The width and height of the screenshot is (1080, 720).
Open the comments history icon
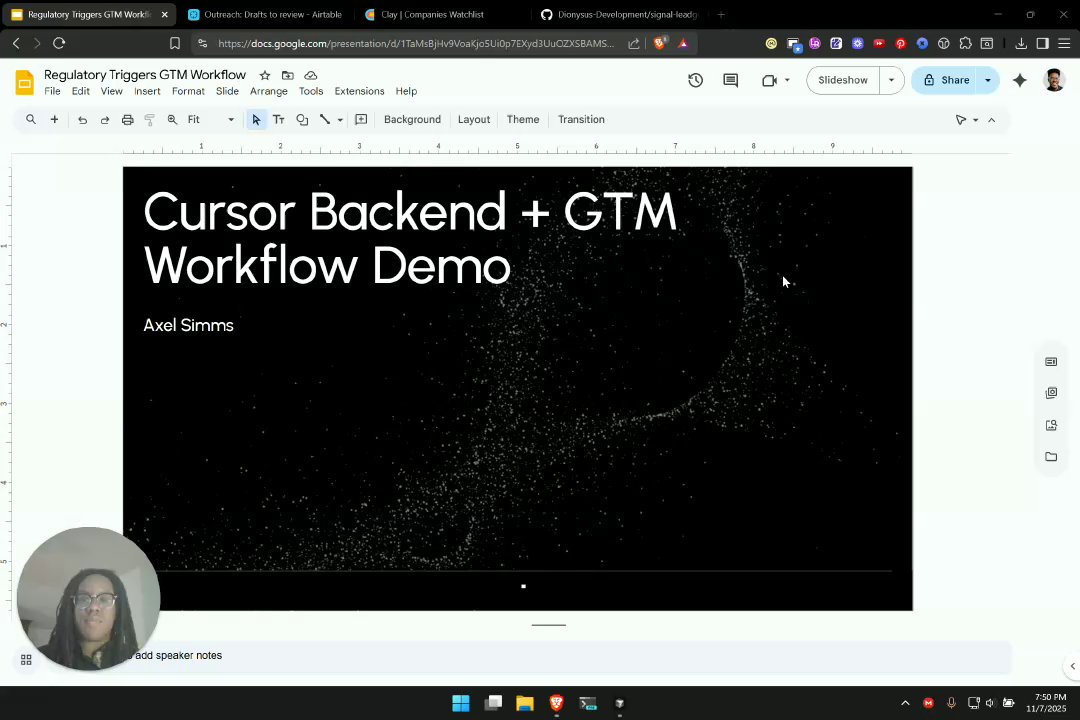pos(731,80)
